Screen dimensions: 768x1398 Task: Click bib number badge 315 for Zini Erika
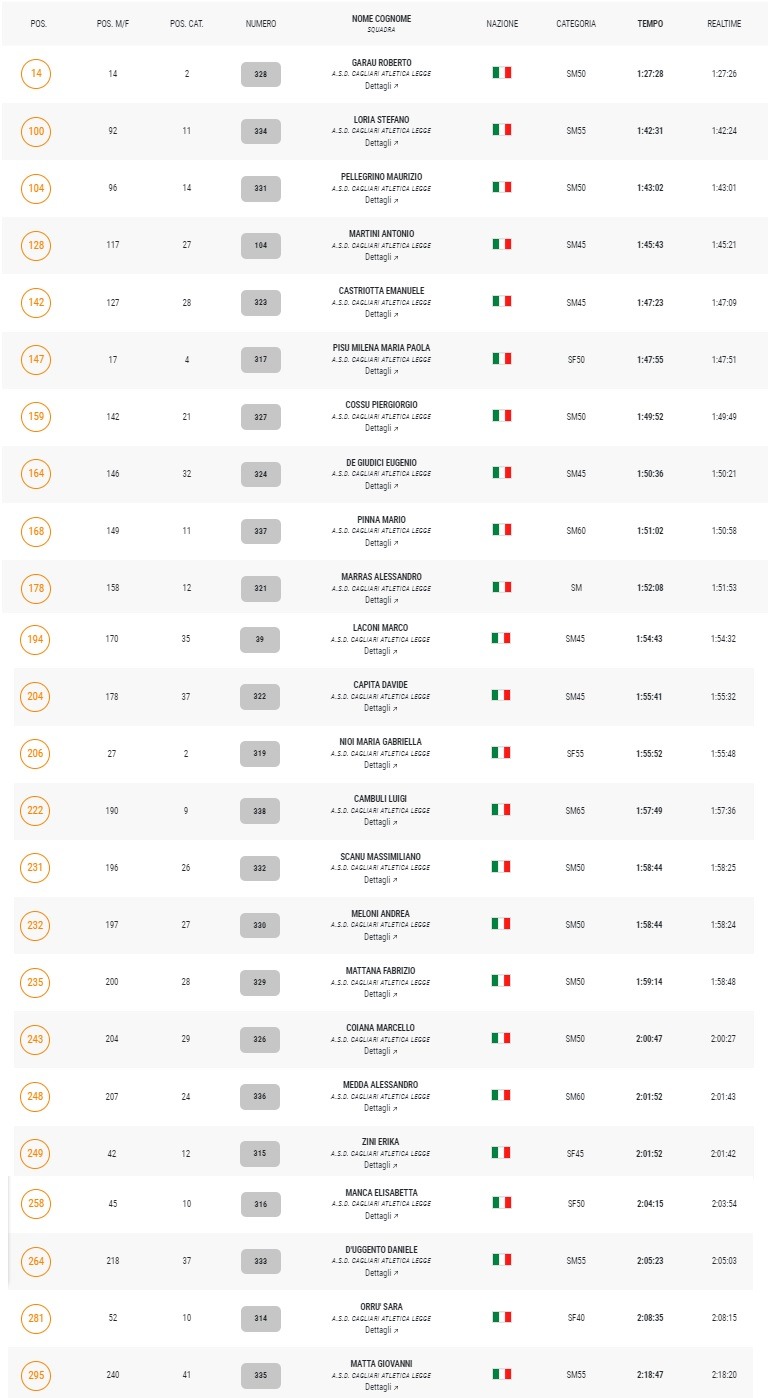[x=261, y=1153]
